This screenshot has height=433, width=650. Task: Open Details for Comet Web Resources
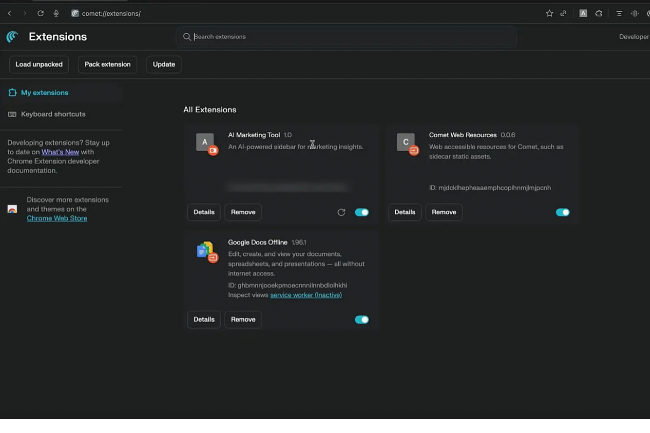[404, 212]
